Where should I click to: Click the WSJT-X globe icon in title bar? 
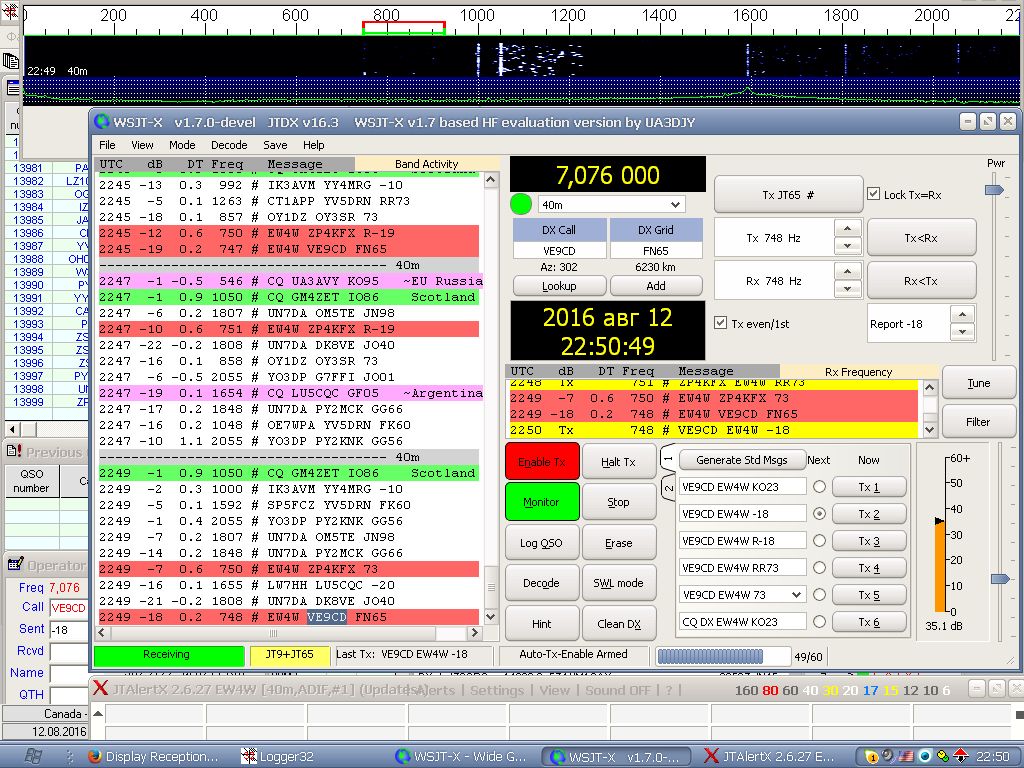[x=101, y=122]
